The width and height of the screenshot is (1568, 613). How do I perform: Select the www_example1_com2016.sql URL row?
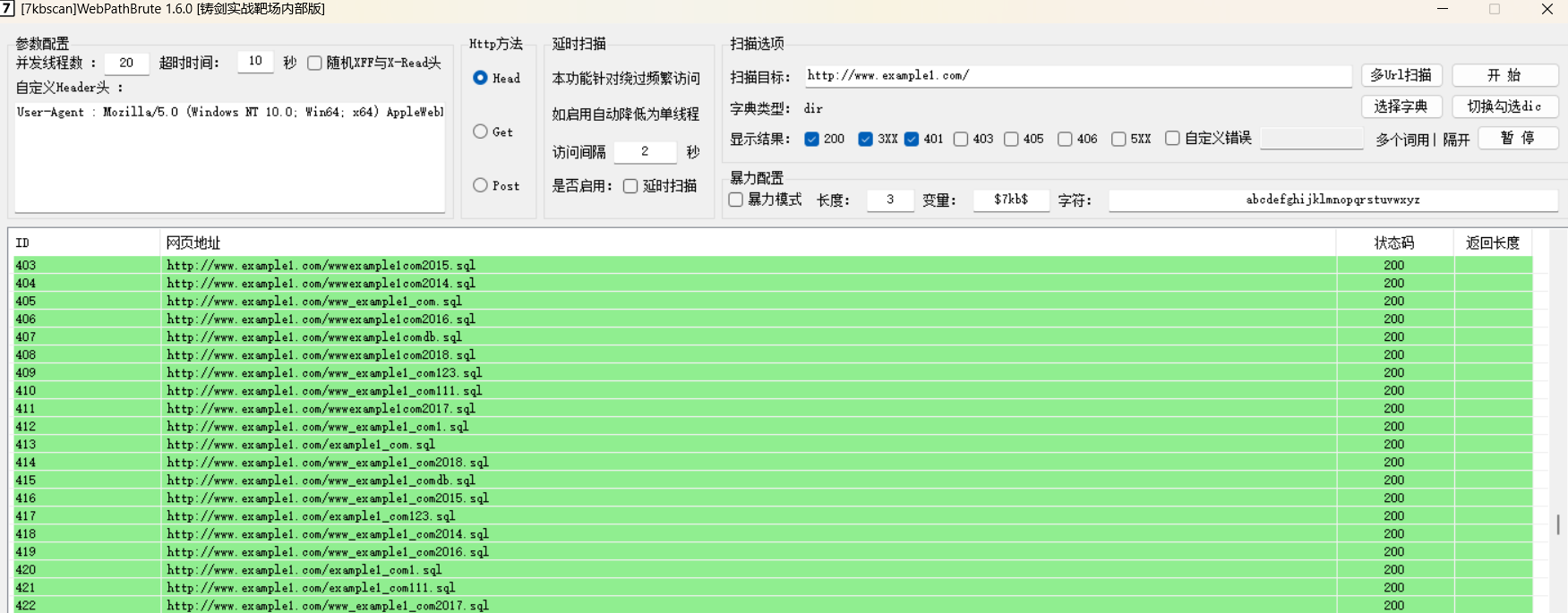click(x=773, y=552)
